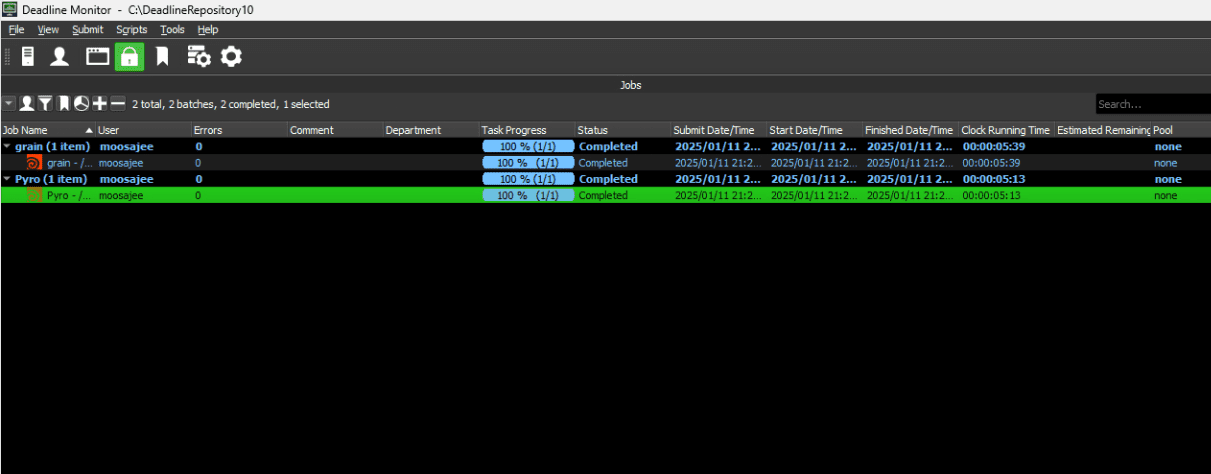Click 'Completed' status in Pyro batch row

pos(608,179)
